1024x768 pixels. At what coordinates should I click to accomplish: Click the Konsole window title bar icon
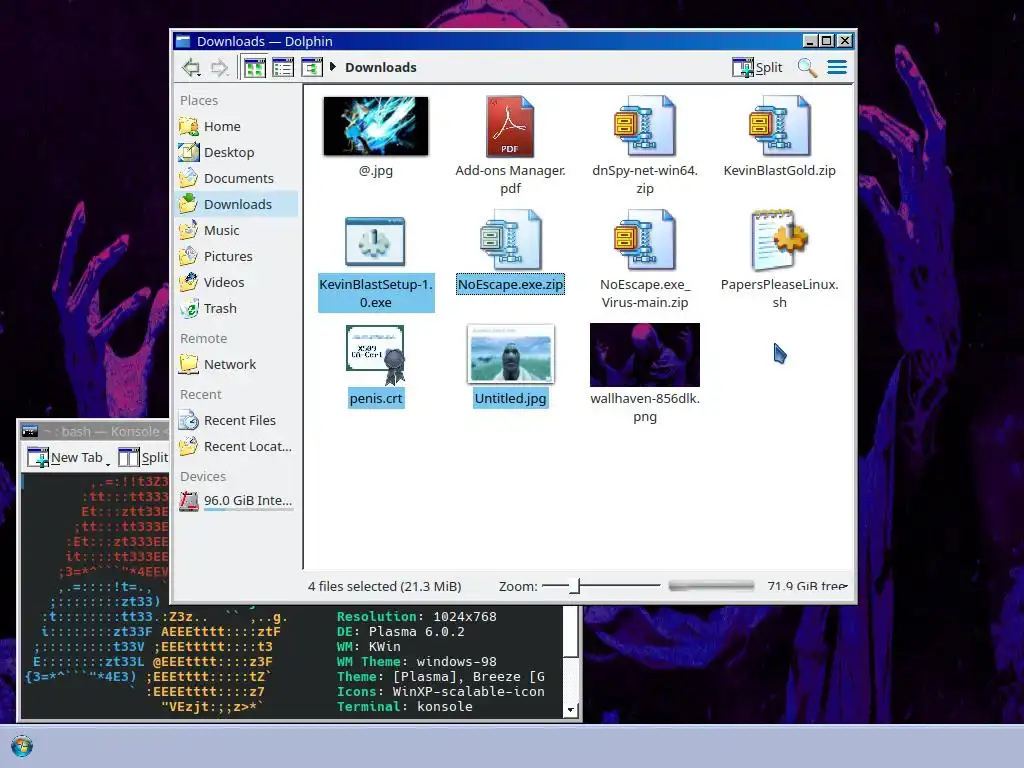tap(29, 431)
